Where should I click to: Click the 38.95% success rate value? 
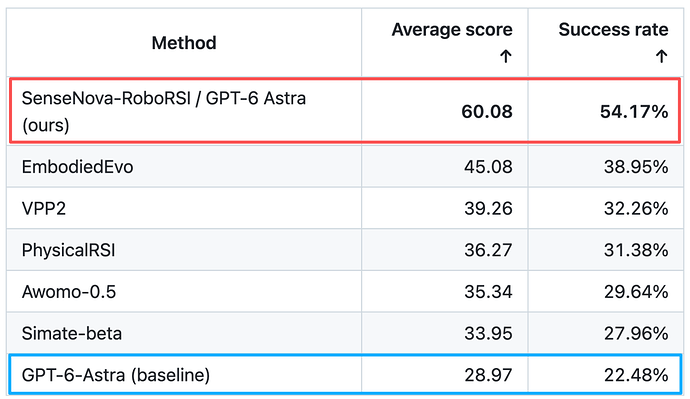(x=636, y=167)
